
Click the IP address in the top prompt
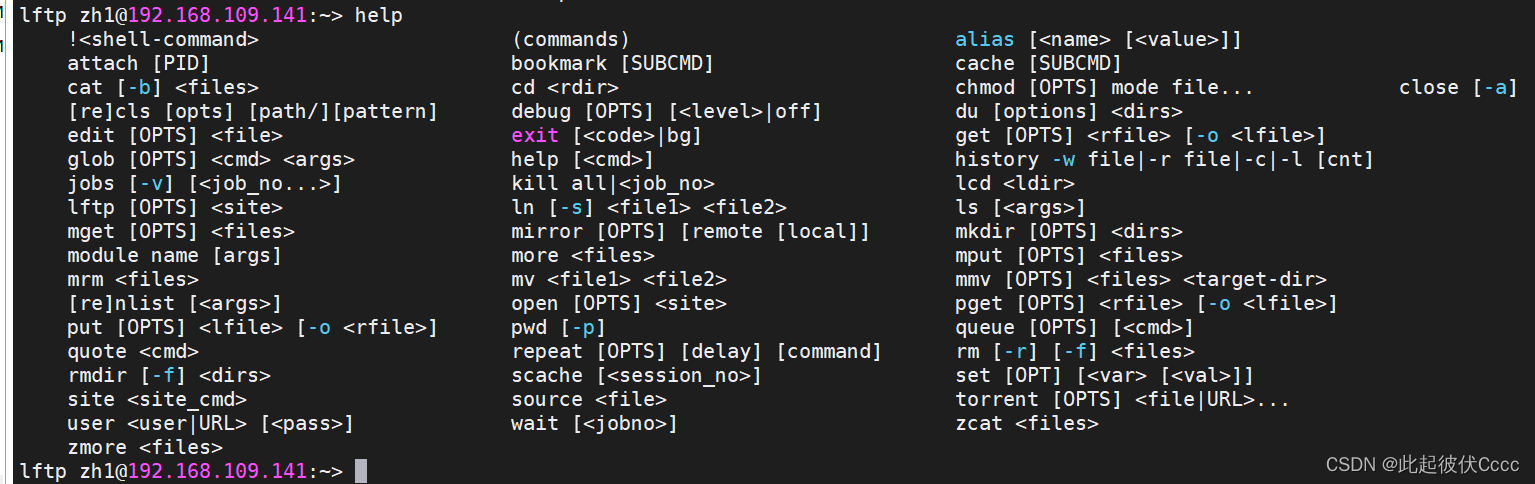218,15
